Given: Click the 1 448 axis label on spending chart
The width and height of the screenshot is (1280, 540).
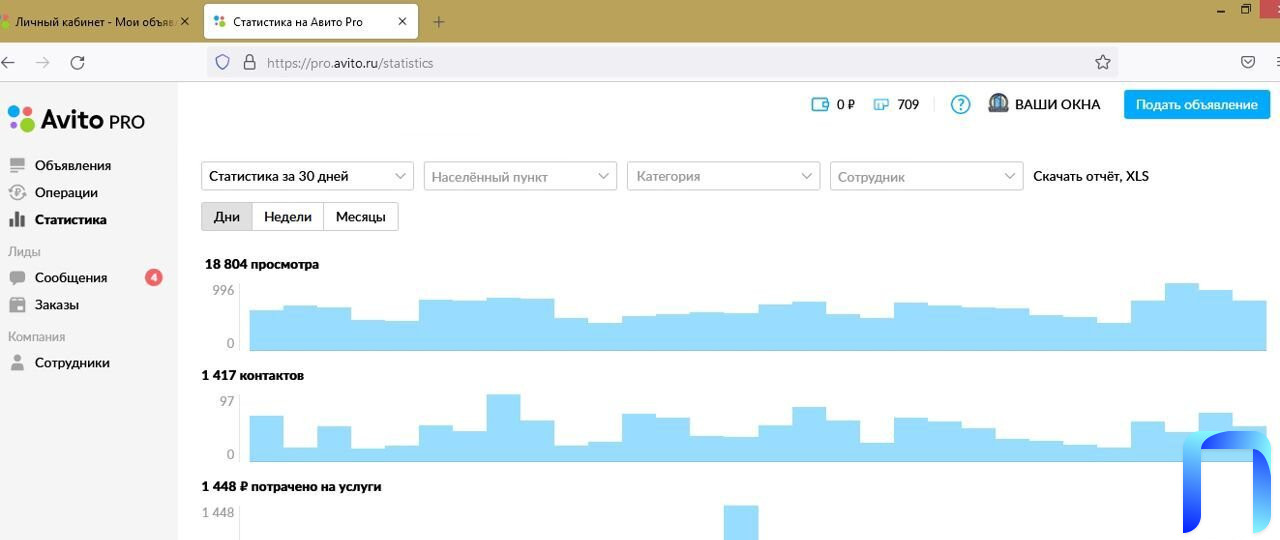Looking at the screenshot, I should [218, 512].
